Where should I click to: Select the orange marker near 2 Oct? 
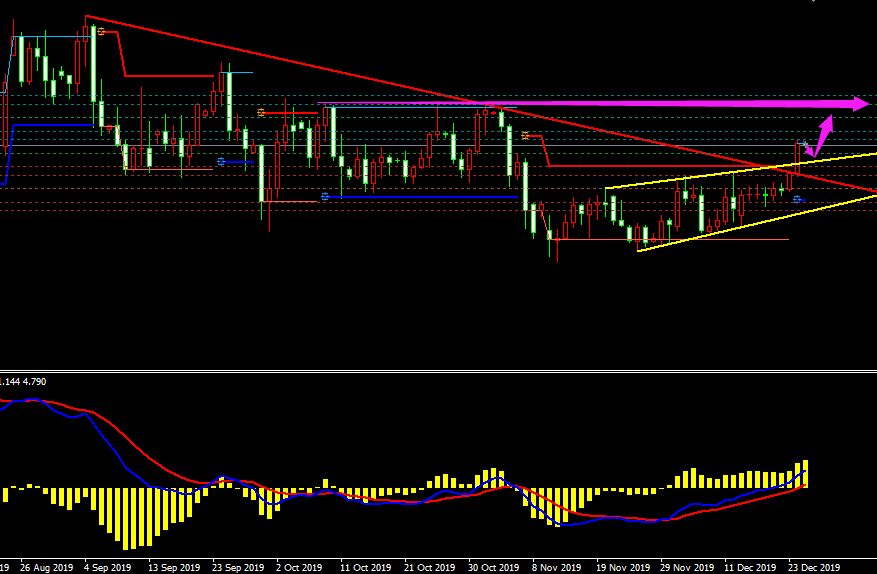pyautogui.click(x=261, y=113)
